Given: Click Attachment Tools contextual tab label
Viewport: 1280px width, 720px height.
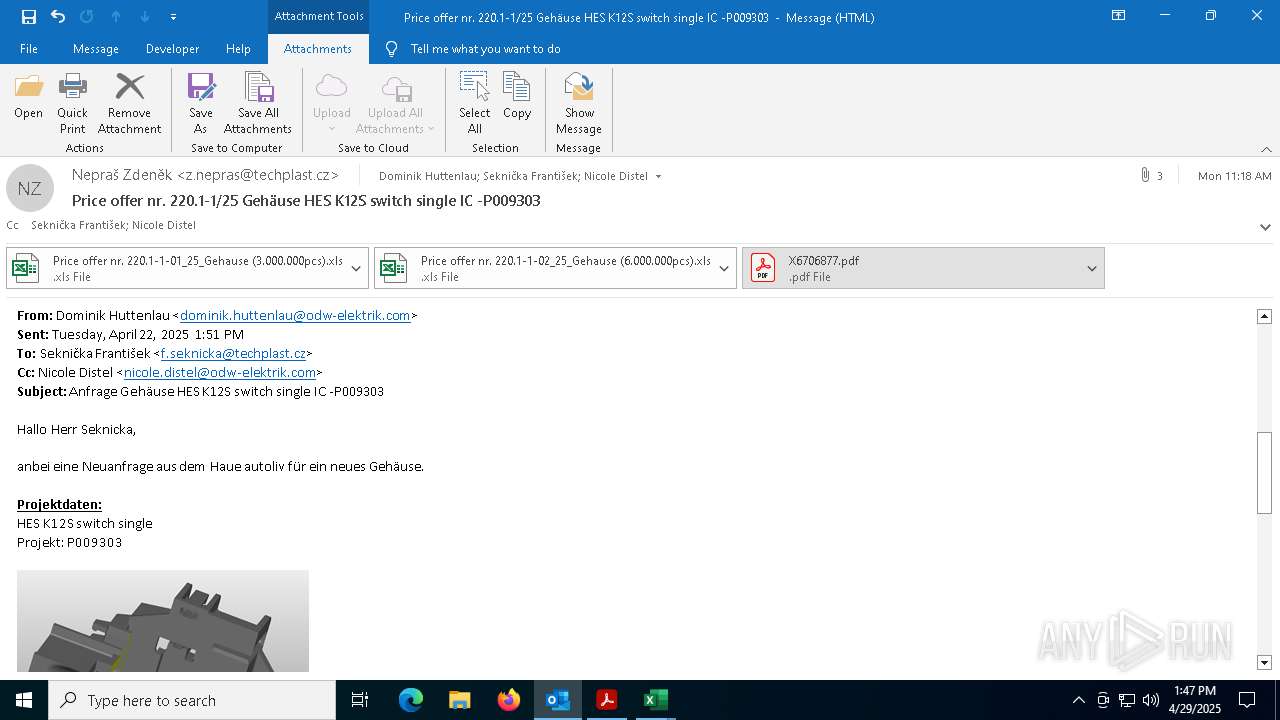Looking at the screenshot, I should click(319, 16).
